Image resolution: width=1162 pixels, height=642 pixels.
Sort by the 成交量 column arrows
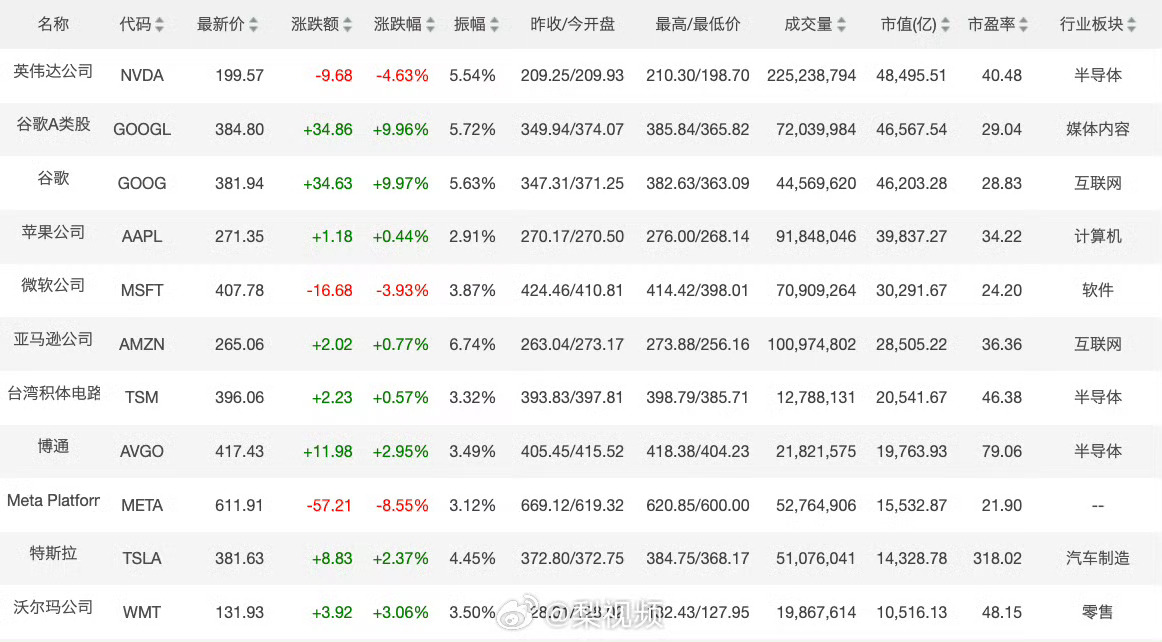coord(841,24)
